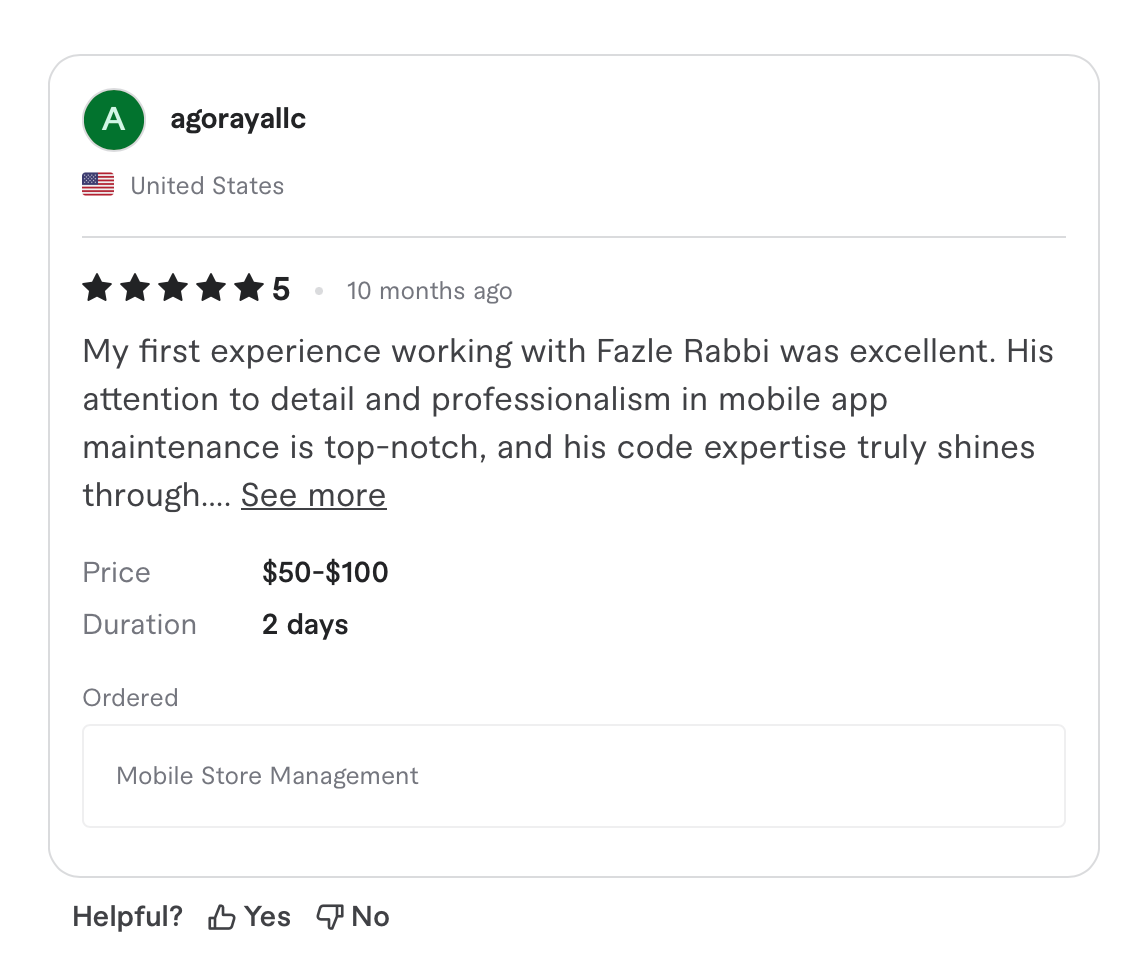
Task: Click the thumbs up icon next to Yes
Action: point(221,915)
